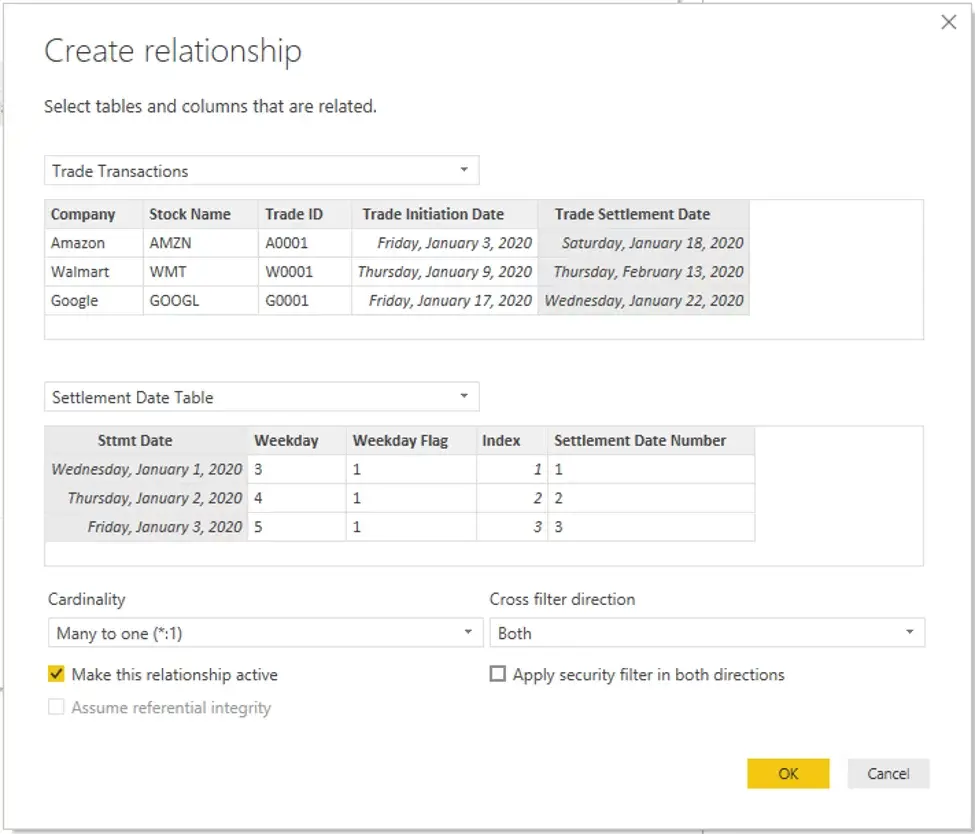Toggle the Assume referential integrity checkbox
This screenshot has width=975, height=834.
click(x=56, y=707)
